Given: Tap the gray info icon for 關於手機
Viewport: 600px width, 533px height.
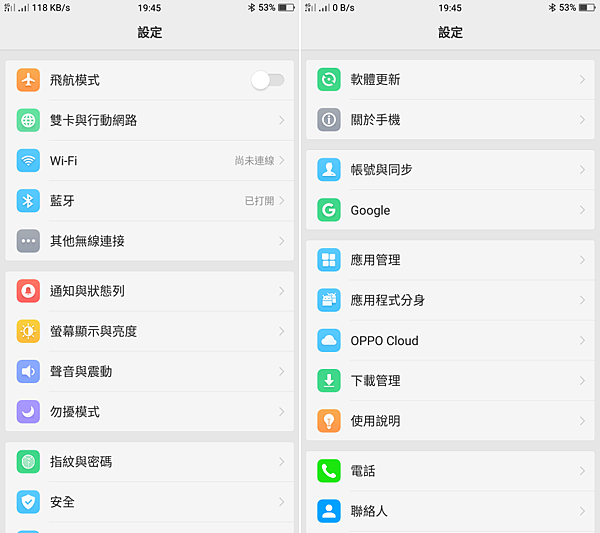Looking at the screenshot, I should click(x=329, y=120).
